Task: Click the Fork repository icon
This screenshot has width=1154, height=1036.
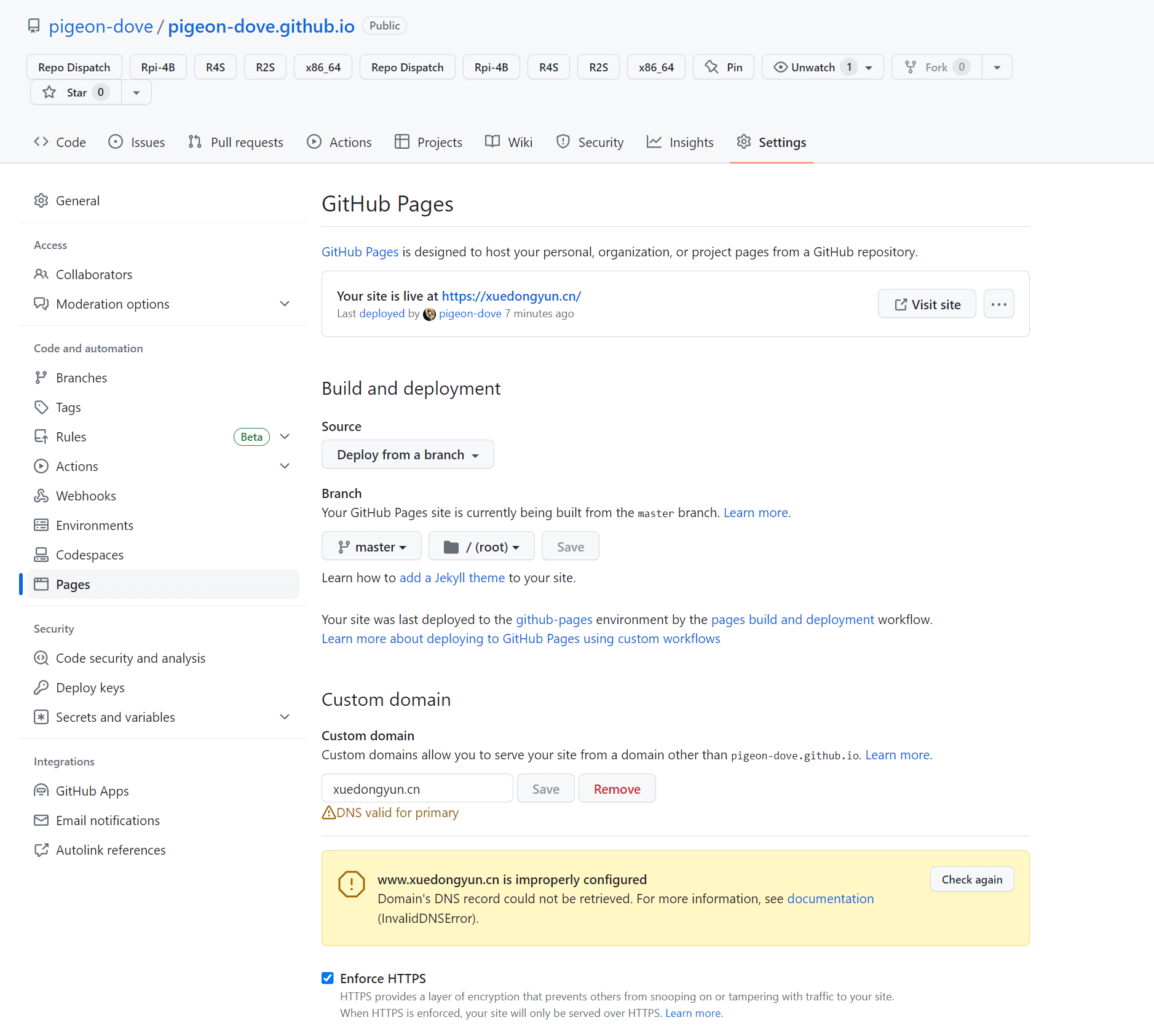Action: click(x=911, y=67)
